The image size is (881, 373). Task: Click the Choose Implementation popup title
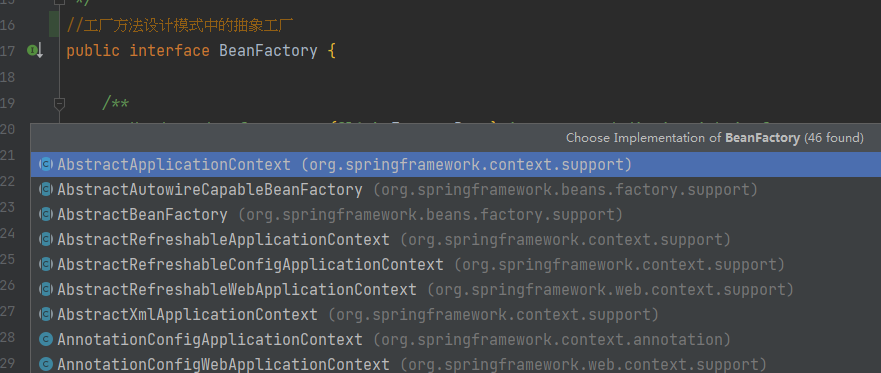715,138
